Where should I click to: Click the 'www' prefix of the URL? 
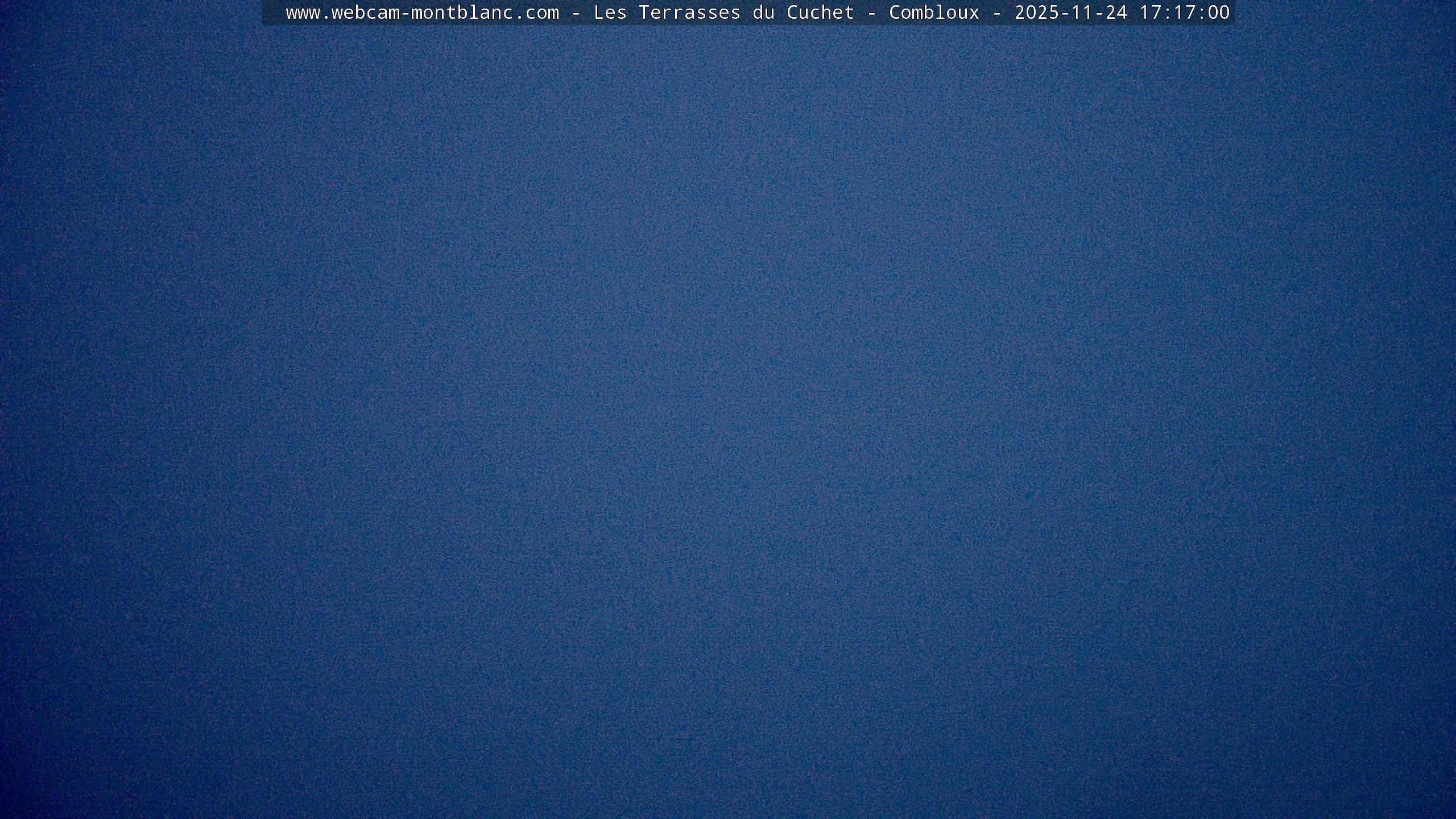[x=303, y=13]
